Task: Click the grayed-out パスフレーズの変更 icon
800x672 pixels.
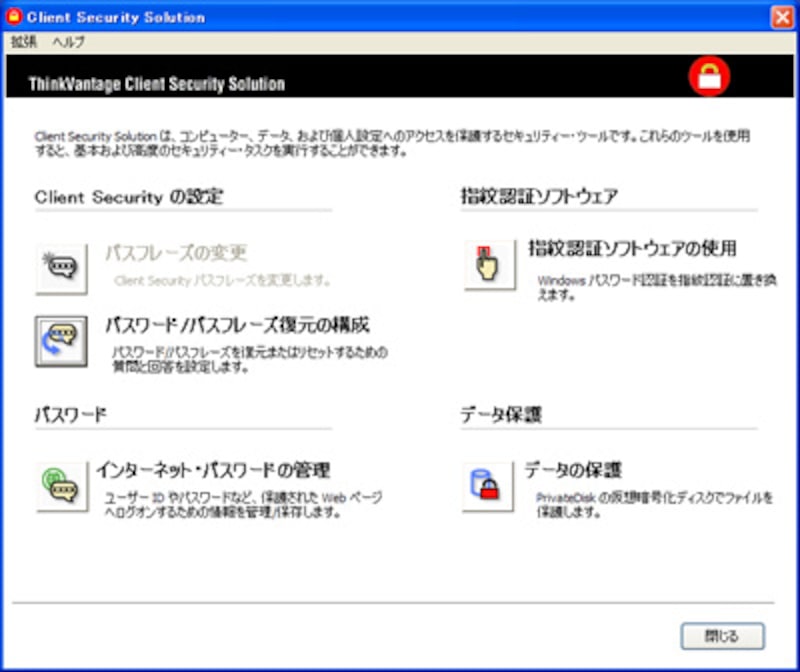Action: tap(62, 269)
